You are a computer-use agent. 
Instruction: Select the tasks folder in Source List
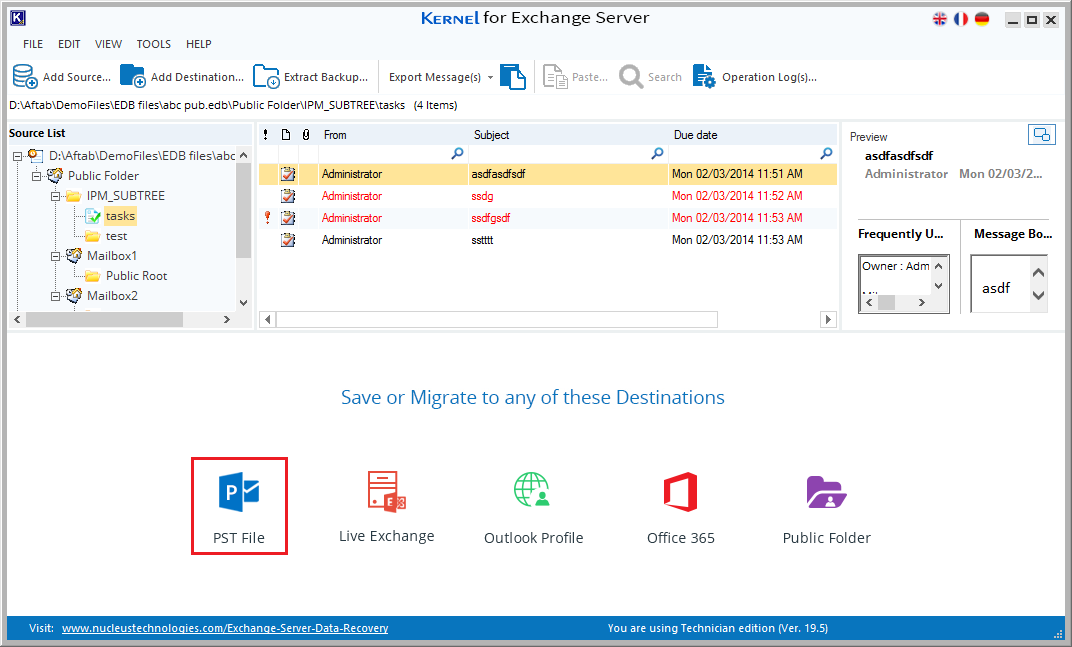[x=120, y=216]
